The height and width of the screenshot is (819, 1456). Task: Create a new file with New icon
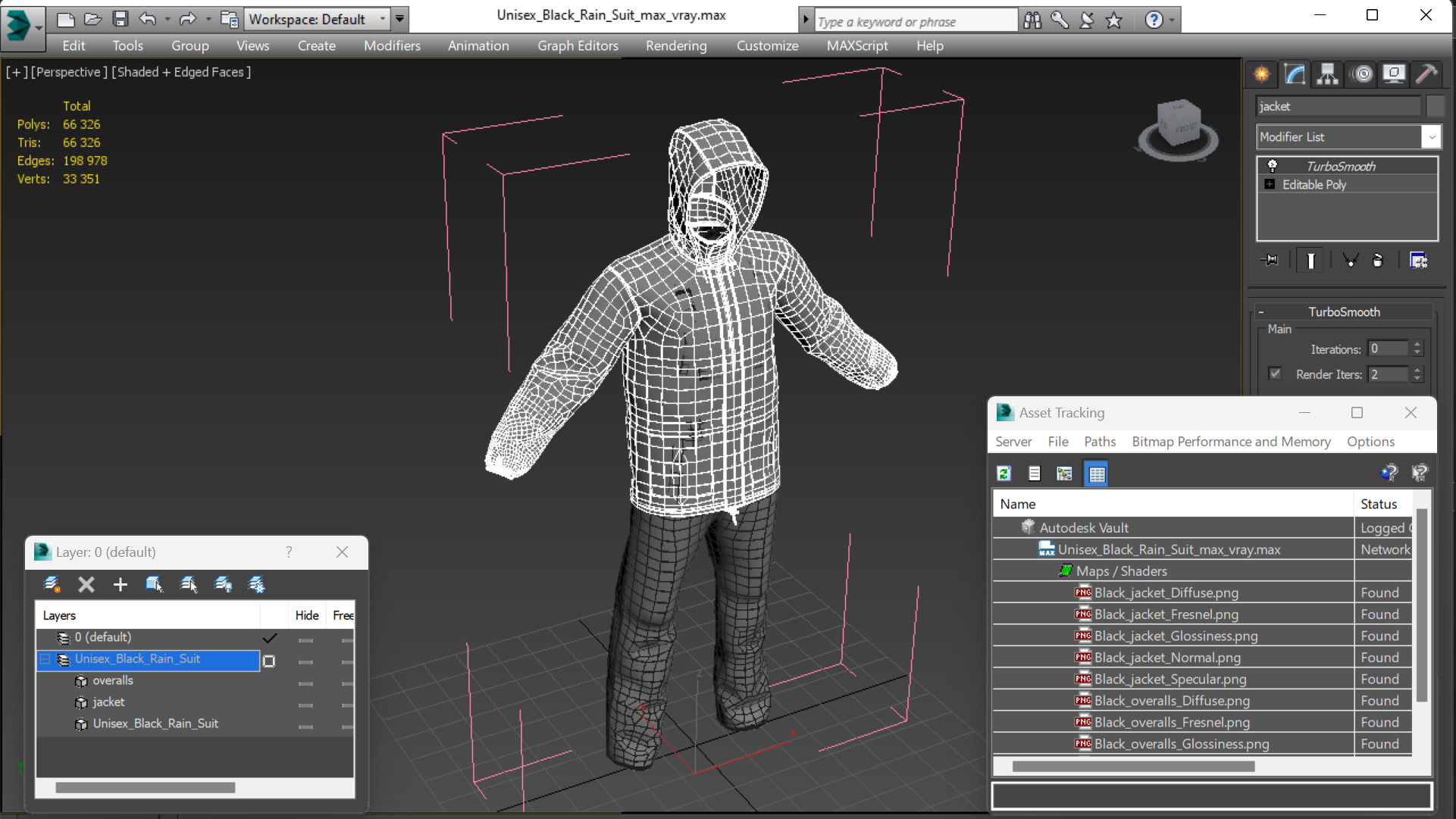click(66, 19)
